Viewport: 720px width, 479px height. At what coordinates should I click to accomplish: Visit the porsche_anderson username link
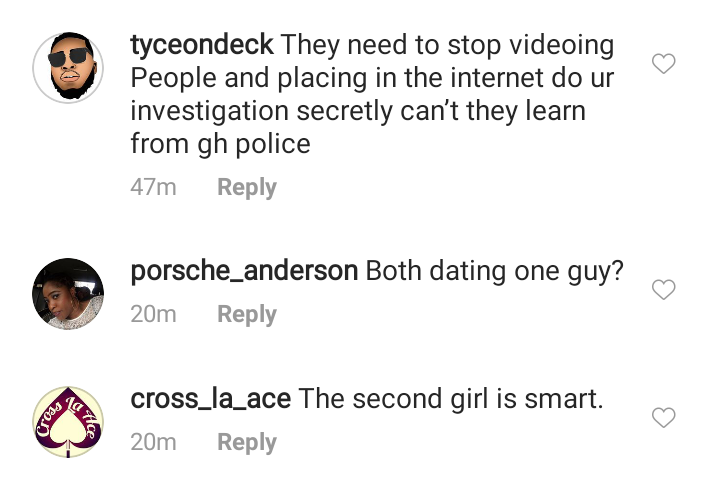244,270
